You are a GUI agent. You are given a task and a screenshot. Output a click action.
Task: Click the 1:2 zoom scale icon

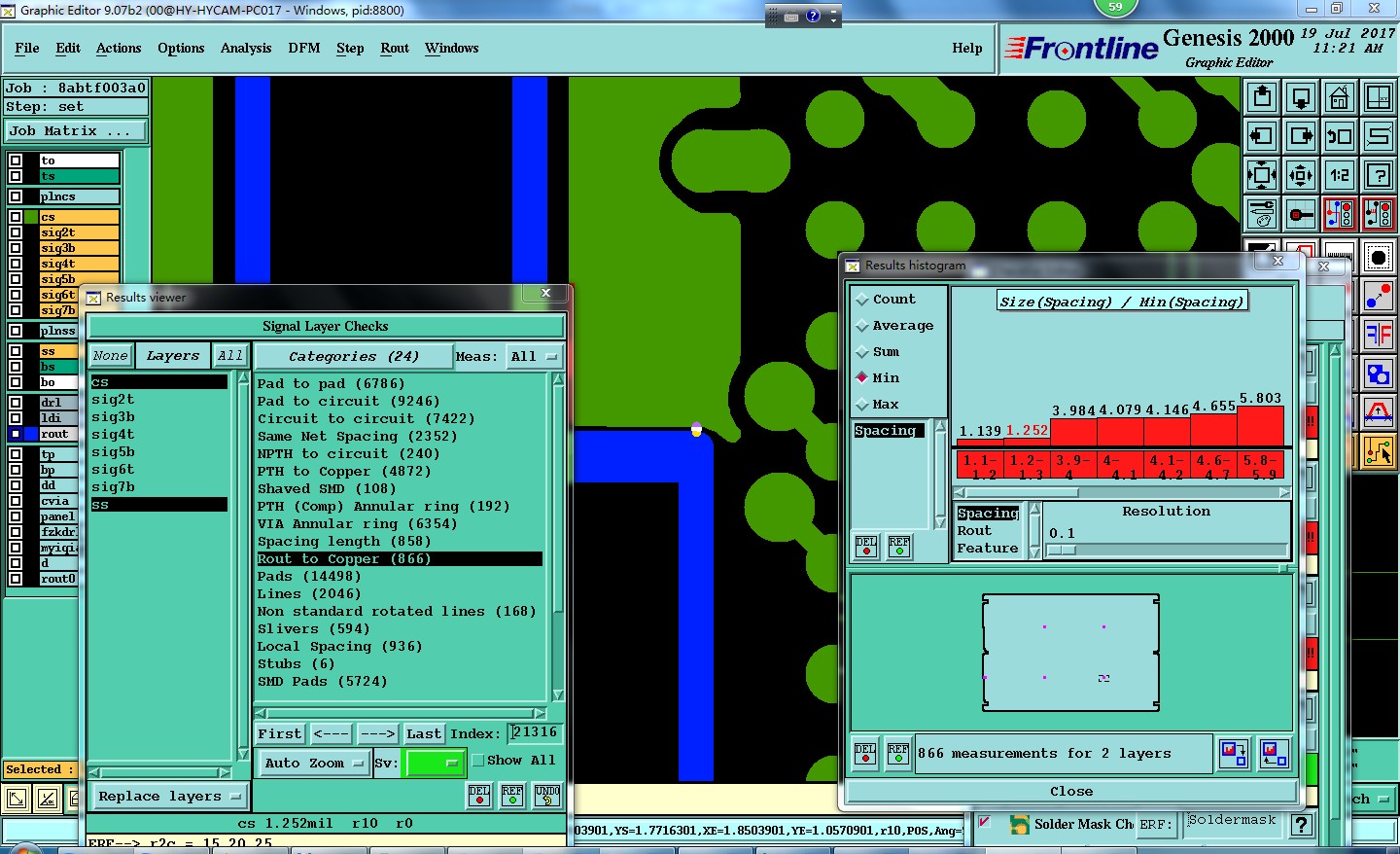click(1340, 175)
